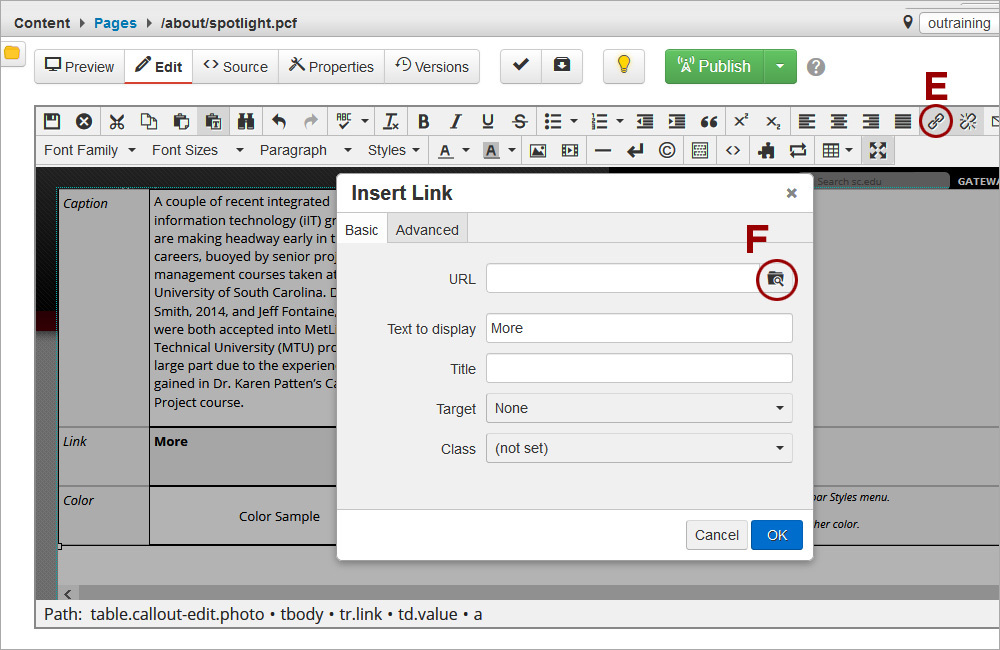This screenshot has height=650, width=1000.
Task: Toggle Superscript formatting
Action: (x=741, y=121)
